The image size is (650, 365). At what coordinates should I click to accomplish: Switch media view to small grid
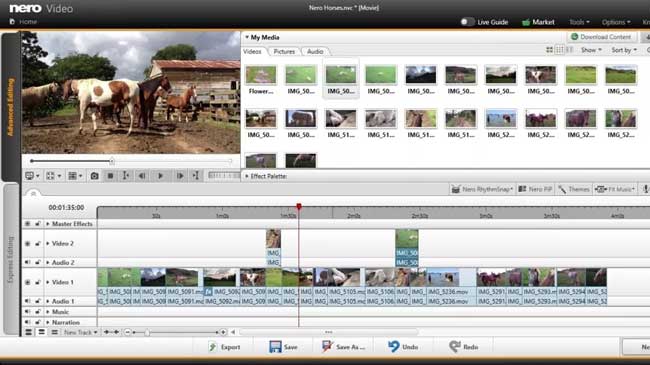point(560,50)
